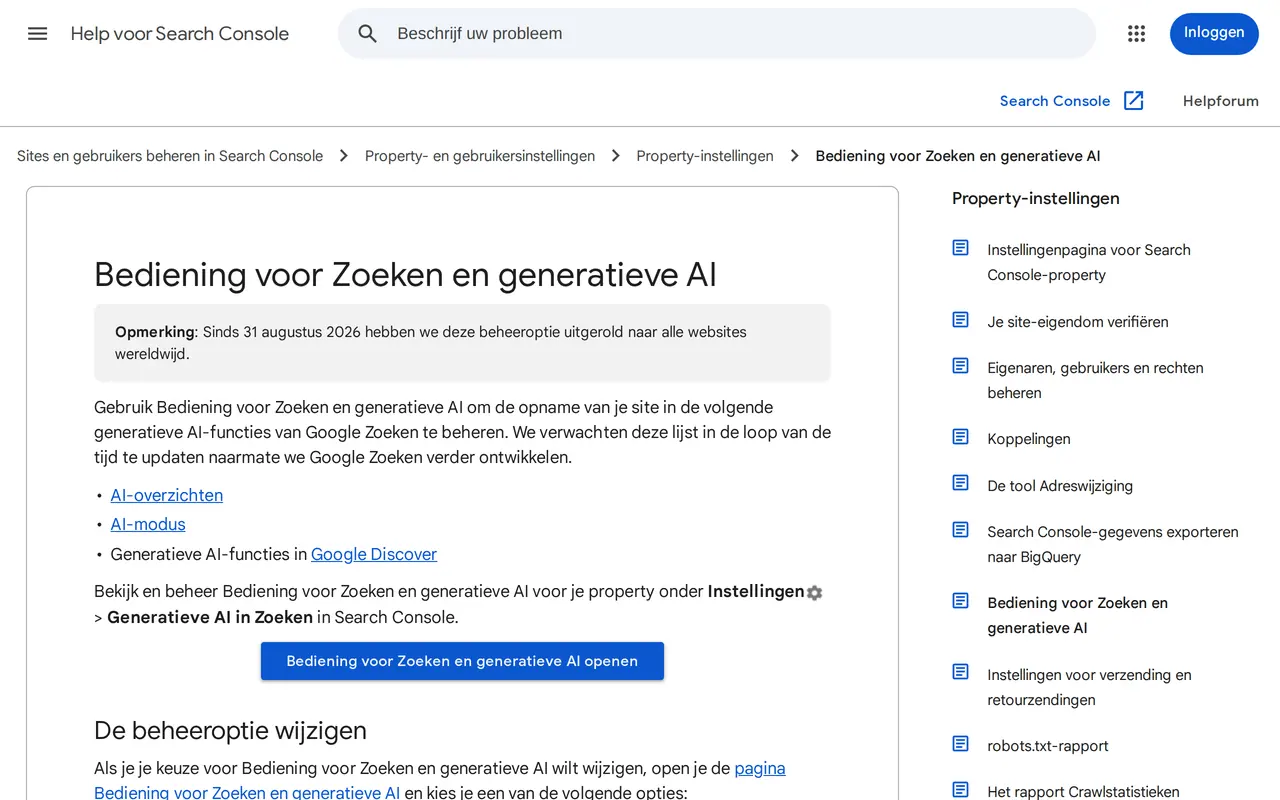Screen dimensions: 1280x800
Task: Open the Google apps grid
Action: point(1136,33)
